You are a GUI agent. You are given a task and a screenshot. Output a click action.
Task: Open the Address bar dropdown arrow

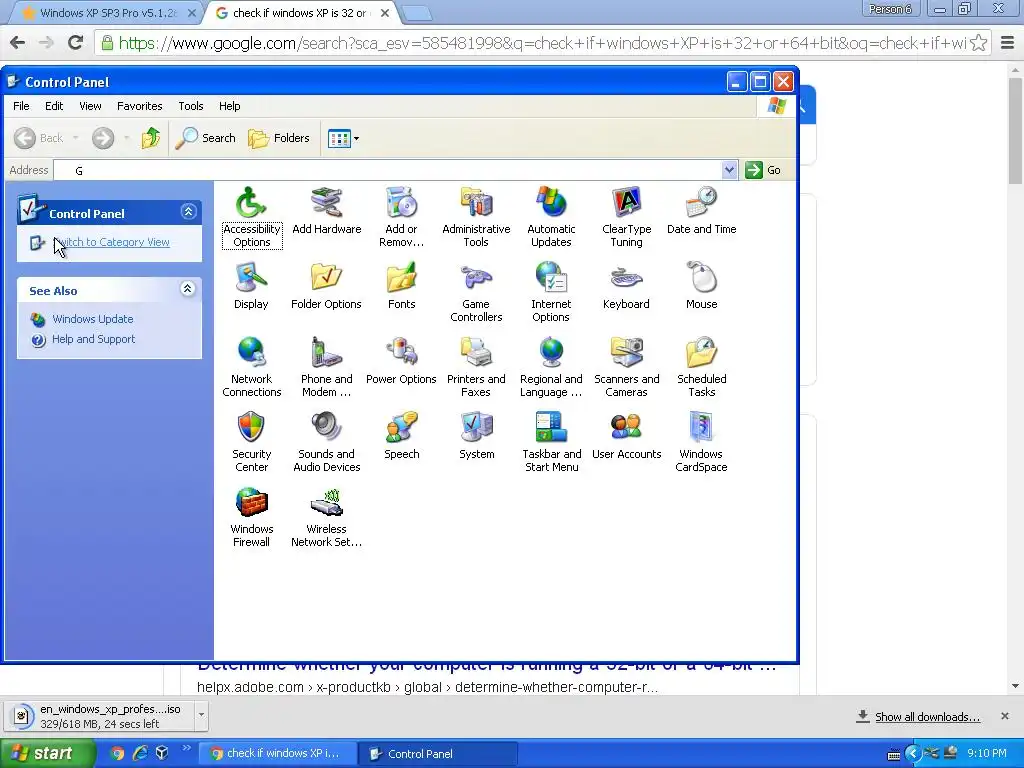tap(729, 170)
